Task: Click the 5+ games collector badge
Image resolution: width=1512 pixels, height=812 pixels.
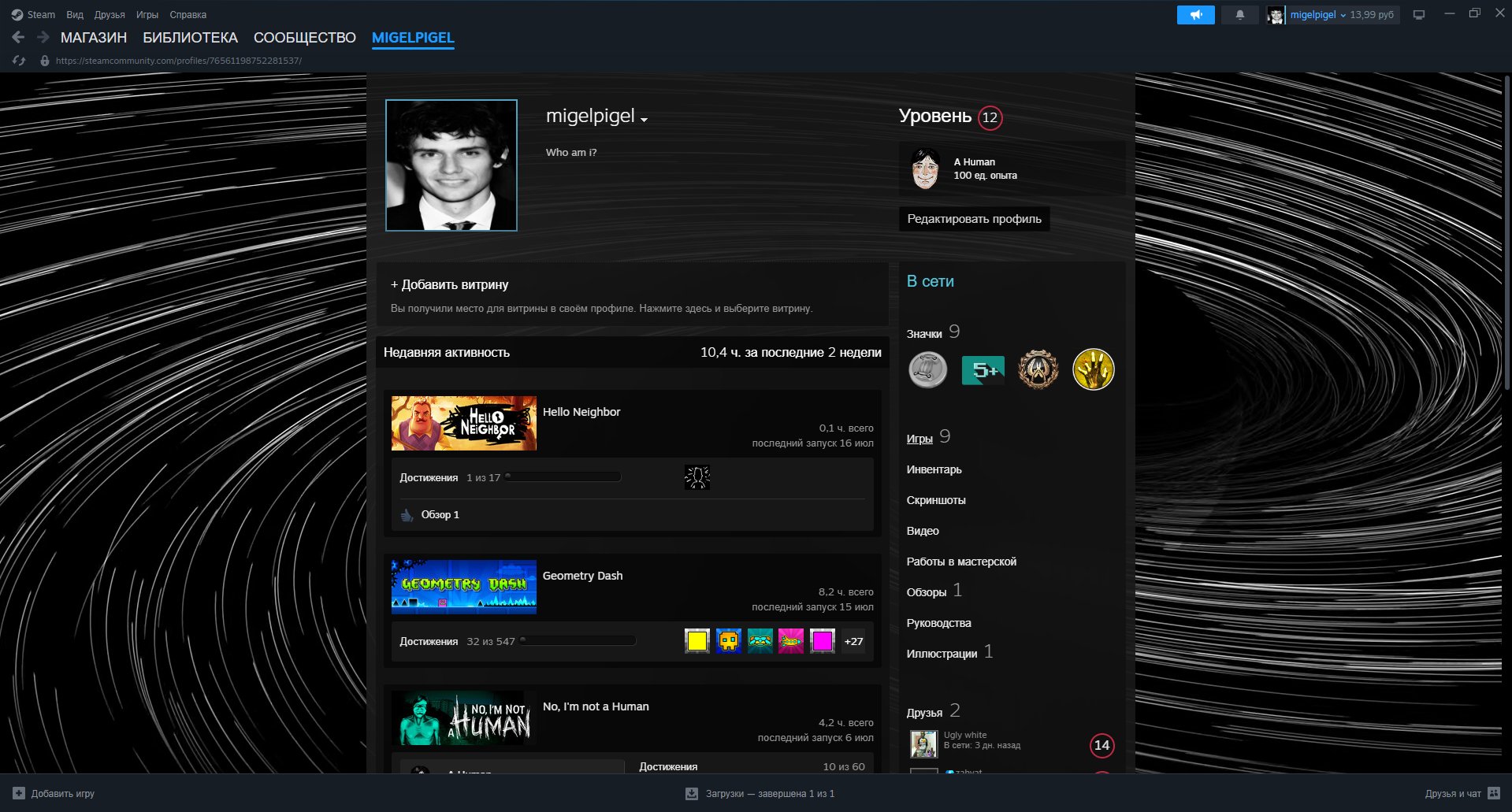Action: coord(983,370)
